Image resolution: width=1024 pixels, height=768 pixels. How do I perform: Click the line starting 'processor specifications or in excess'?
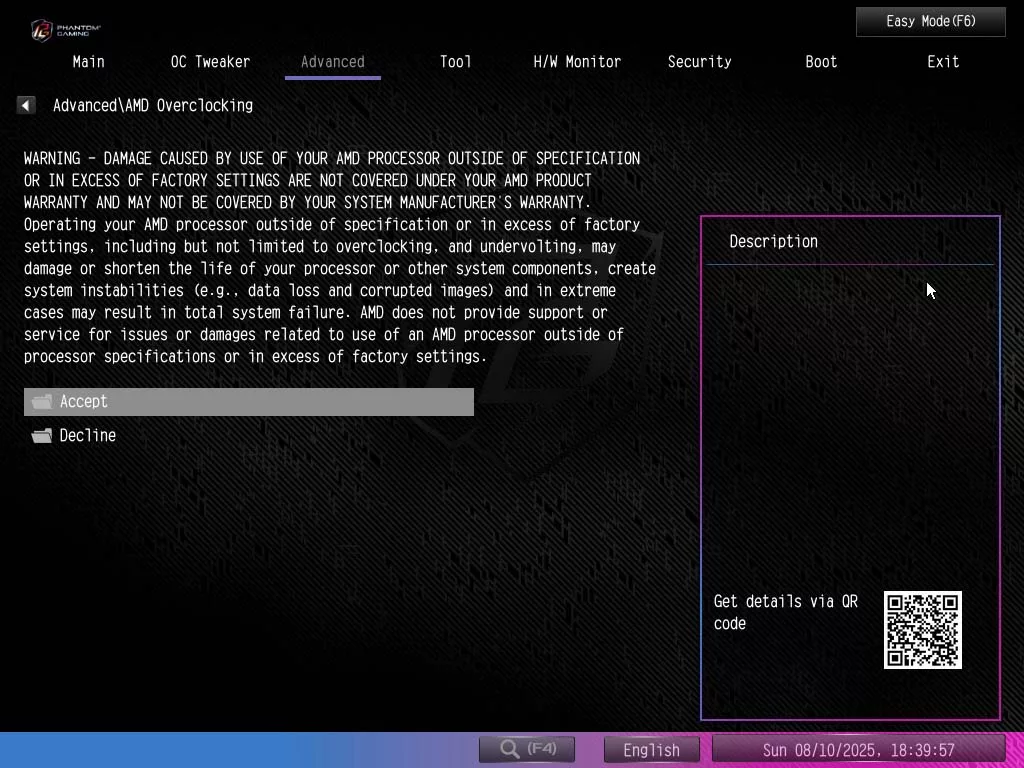pos(255,357)
